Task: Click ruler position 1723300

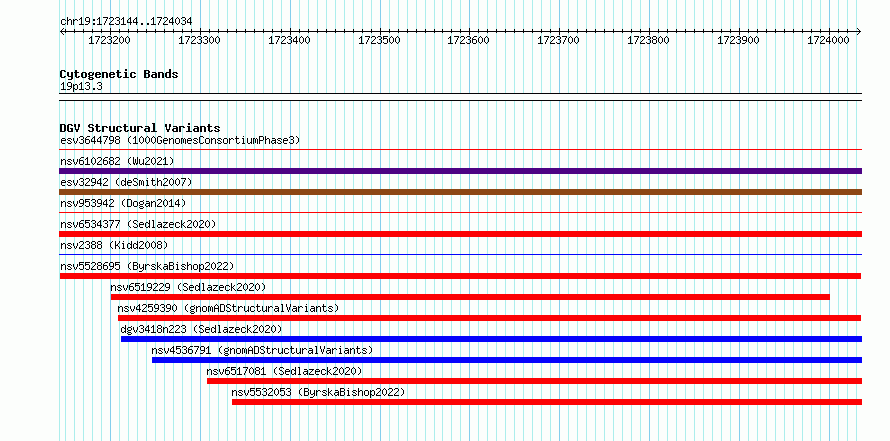Action: pyautogui.click(x=200, y=40)
